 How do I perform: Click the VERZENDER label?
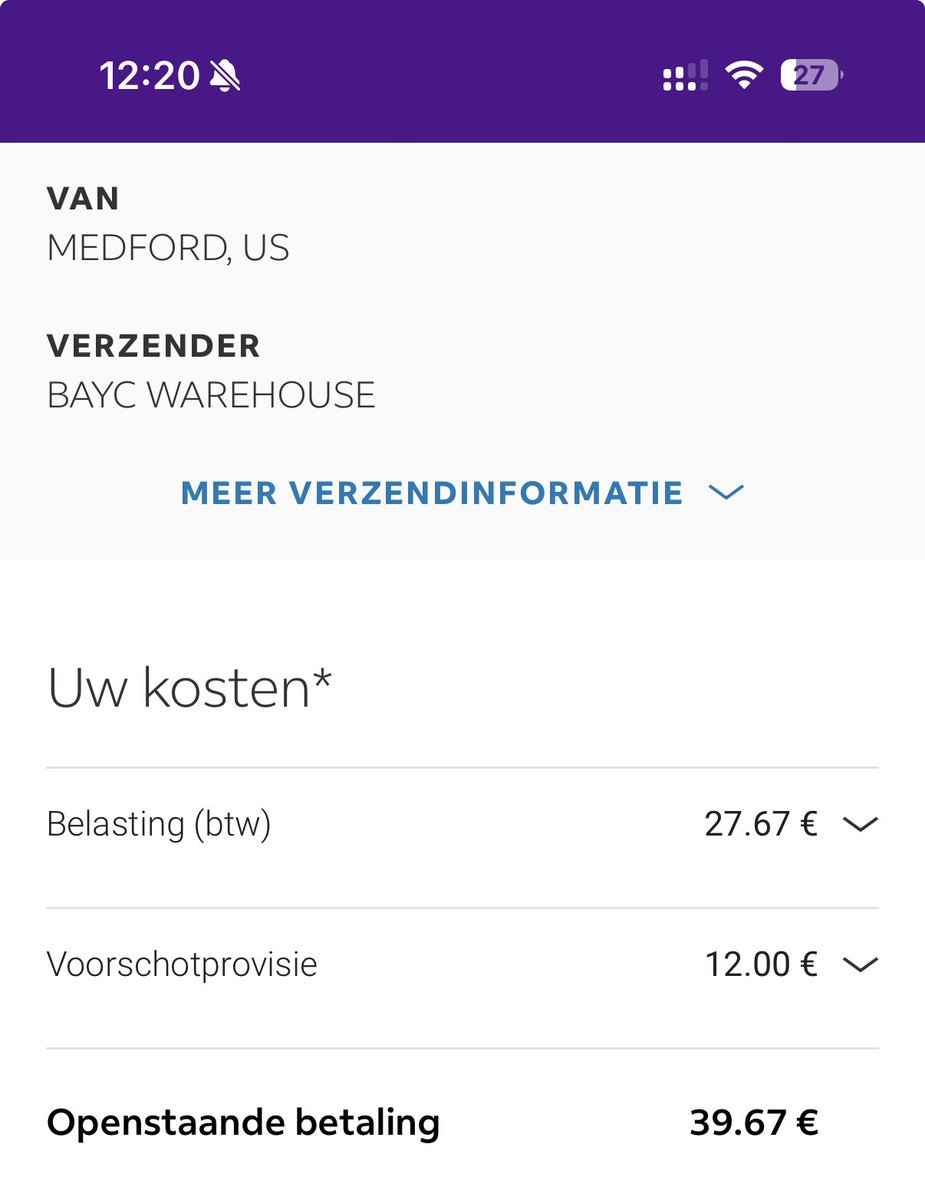[153, 346]
